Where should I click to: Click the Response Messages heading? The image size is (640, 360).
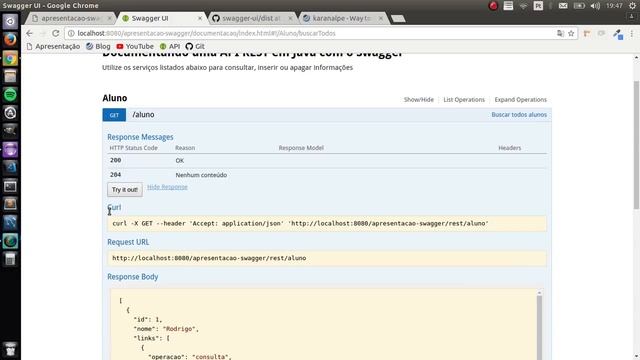(x=140, y=137)
